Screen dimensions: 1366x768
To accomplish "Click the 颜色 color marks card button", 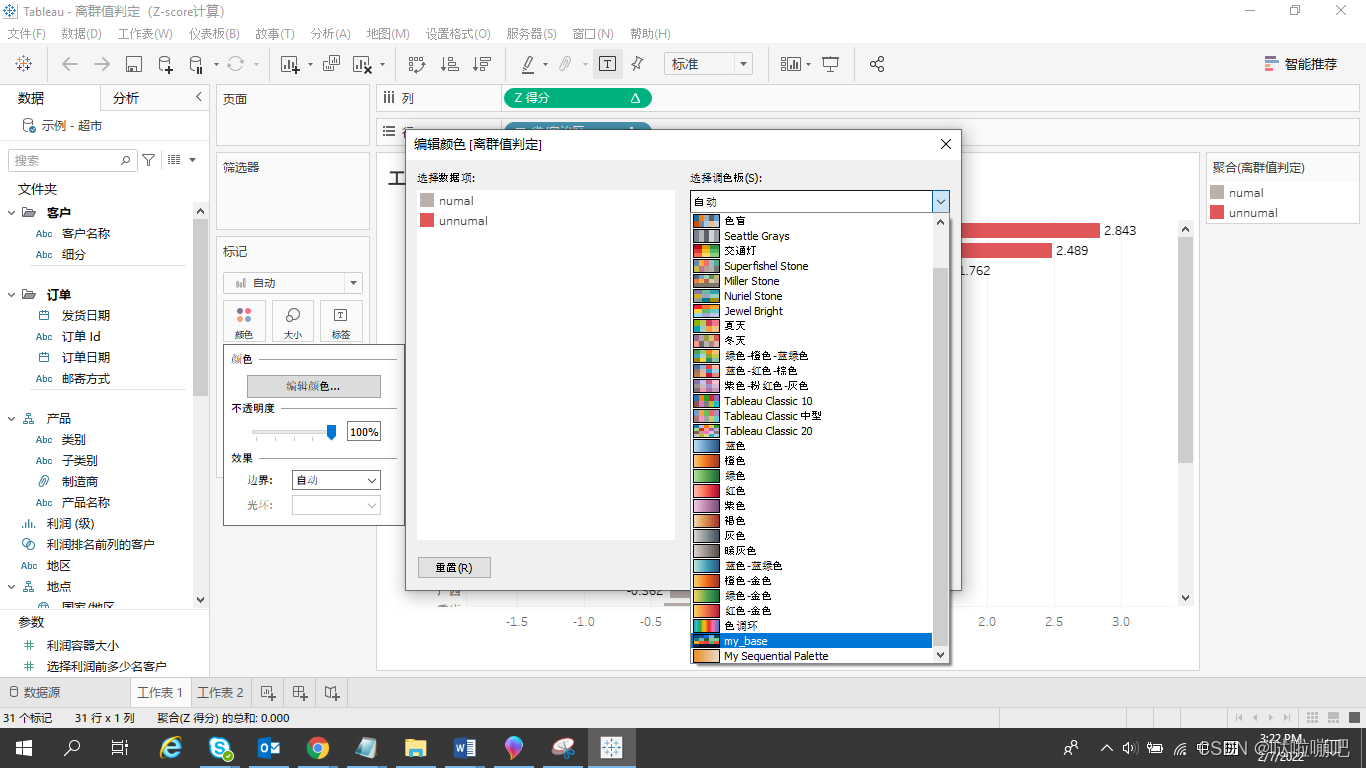I will (244, 322).
